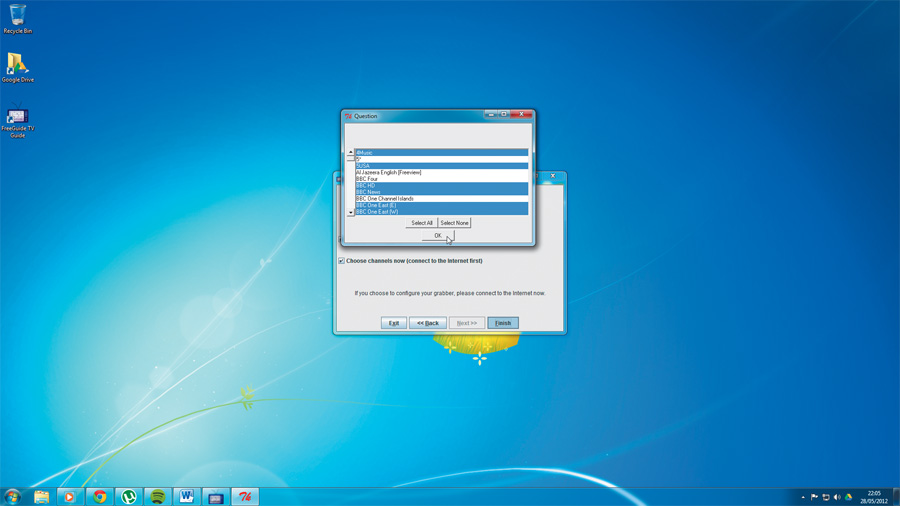Toggle Choose channels now checkbox
The width and height of the screenshot is (900, 506).
[x=342, y=261]
